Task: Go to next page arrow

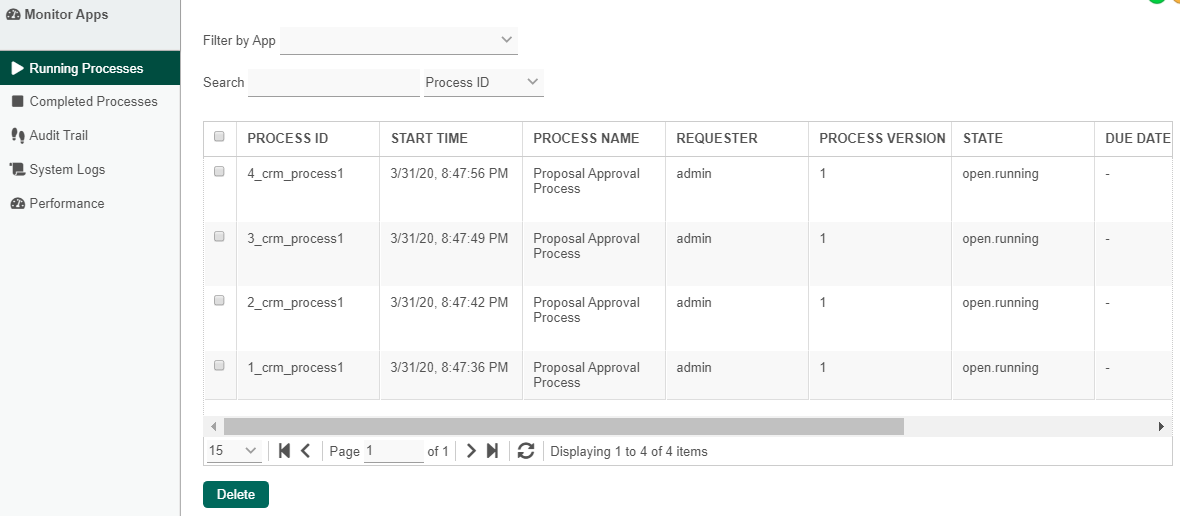Action: [x=471, y=451]
